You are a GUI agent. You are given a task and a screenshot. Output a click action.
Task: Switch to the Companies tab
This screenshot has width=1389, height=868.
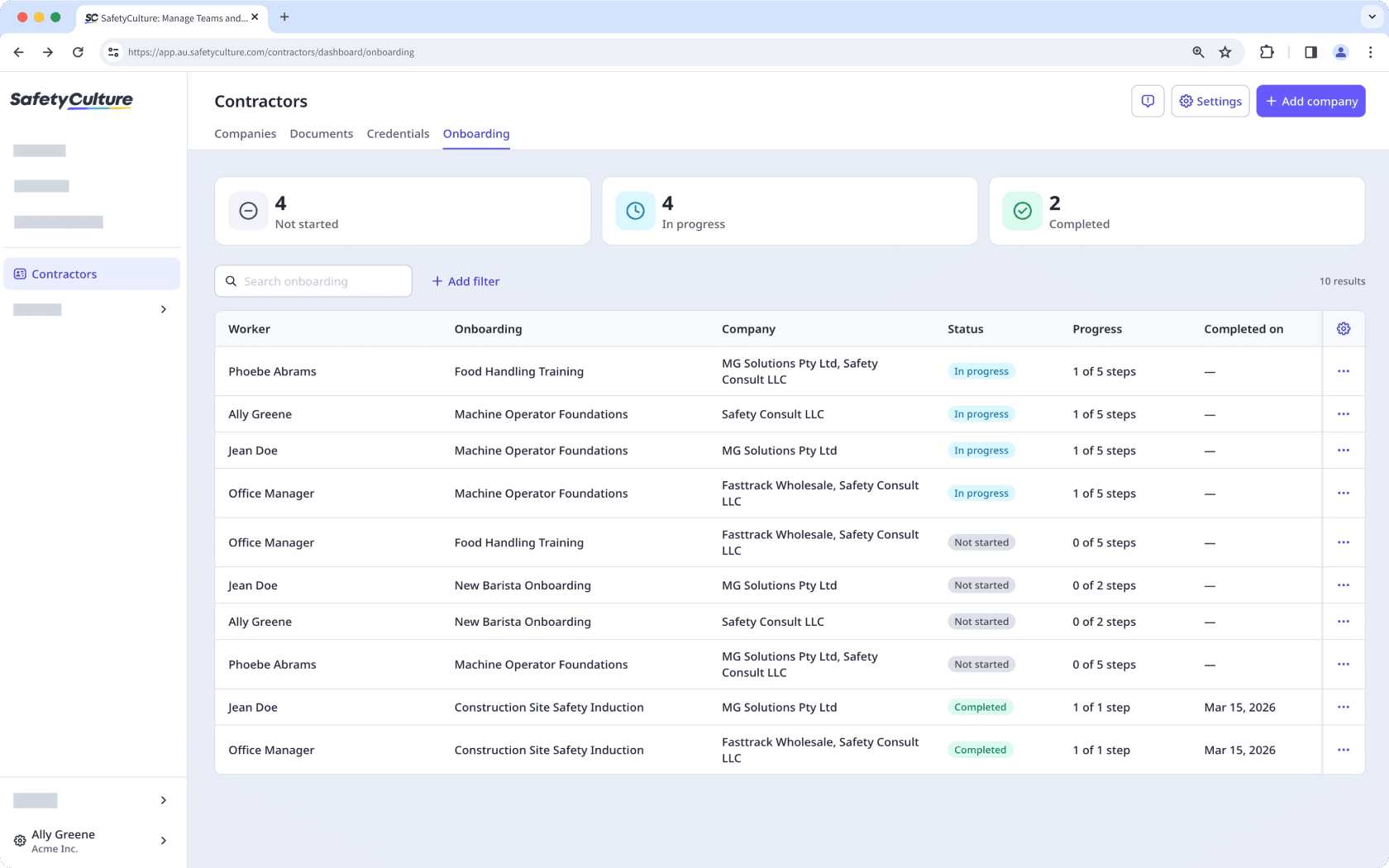coord(245,133)
